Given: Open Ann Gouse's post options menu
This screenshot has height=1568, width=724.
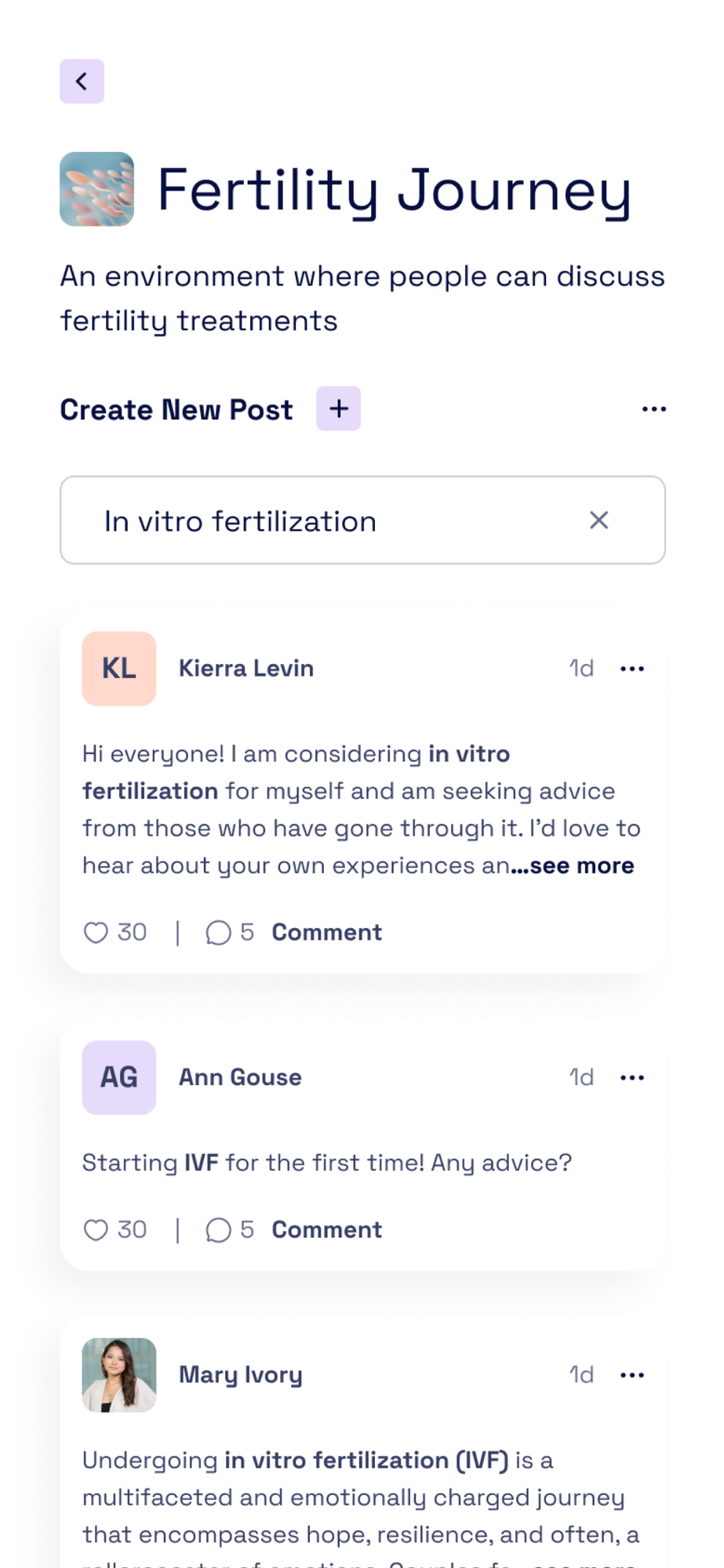Looking at the screenshot, I should [631, 1078].
